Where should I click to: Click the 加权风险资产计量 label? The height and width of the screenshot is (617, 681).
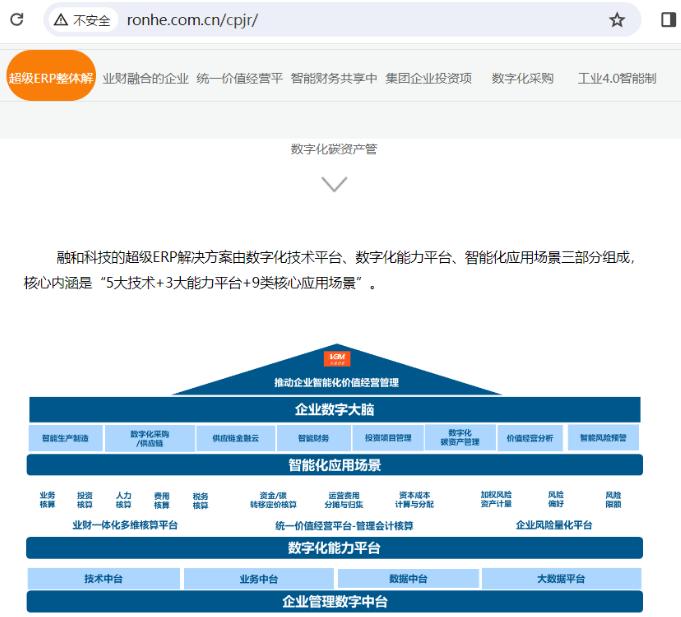point(496,499)
